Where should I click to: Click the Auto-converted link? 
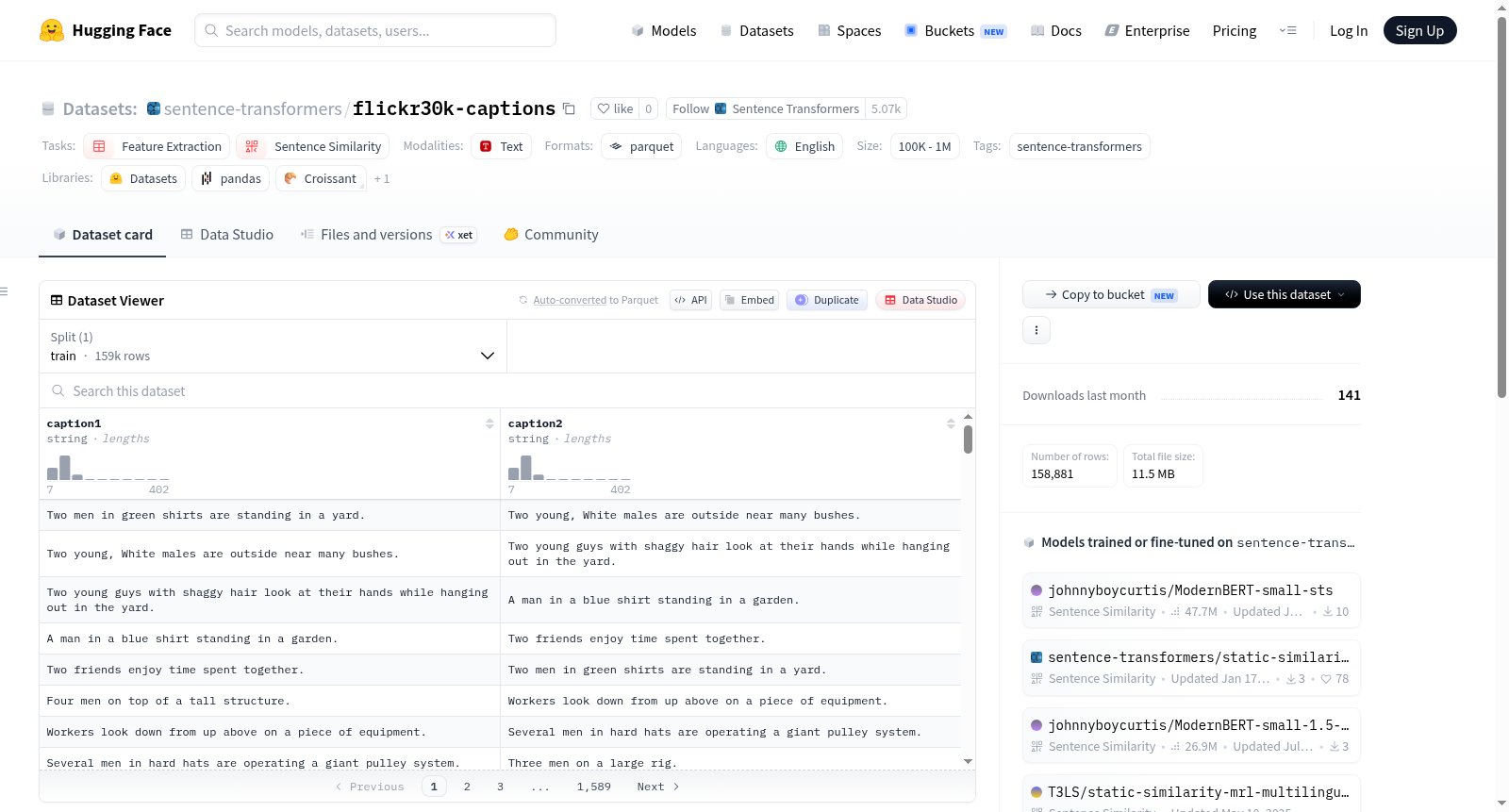pos(570,300)
